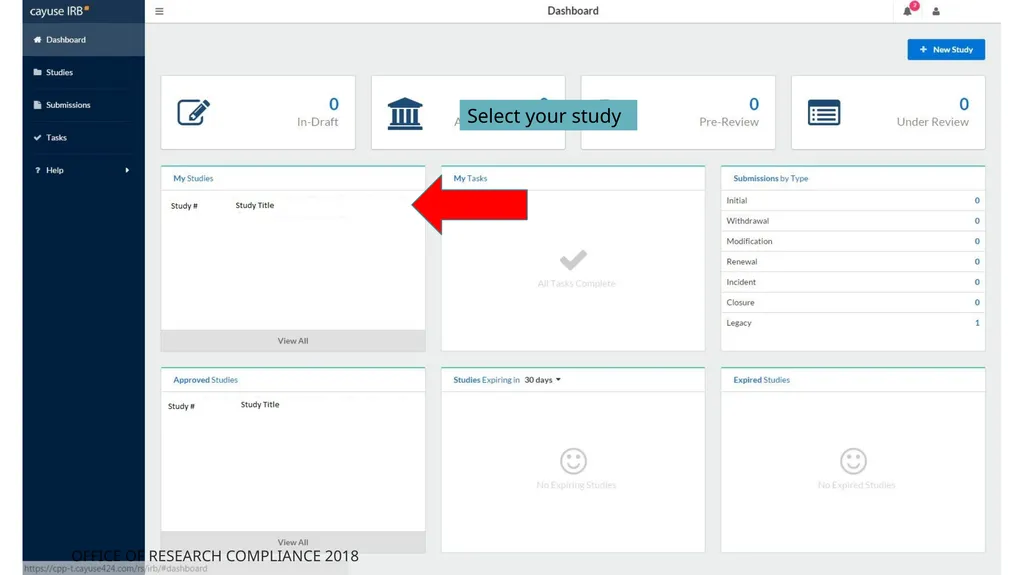This screenshot has width=1024, height=575.
Task: Click the No Expired Studies smiley
Action: 853,461
